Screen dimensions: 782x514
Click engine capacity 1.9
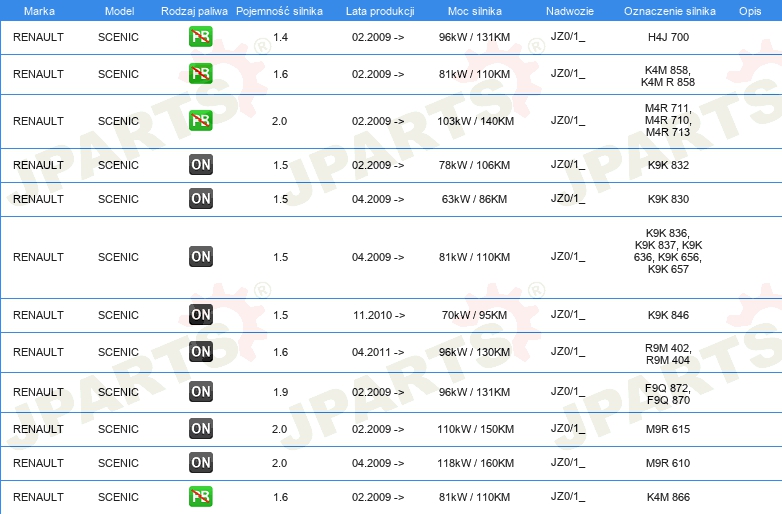[x=280, y=392]
